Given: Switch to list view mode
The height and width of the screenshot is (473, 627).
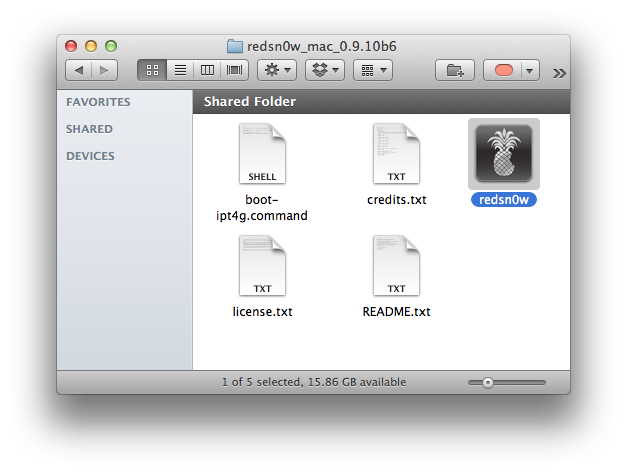Looking at the screenshot, I should pos(180,71).
